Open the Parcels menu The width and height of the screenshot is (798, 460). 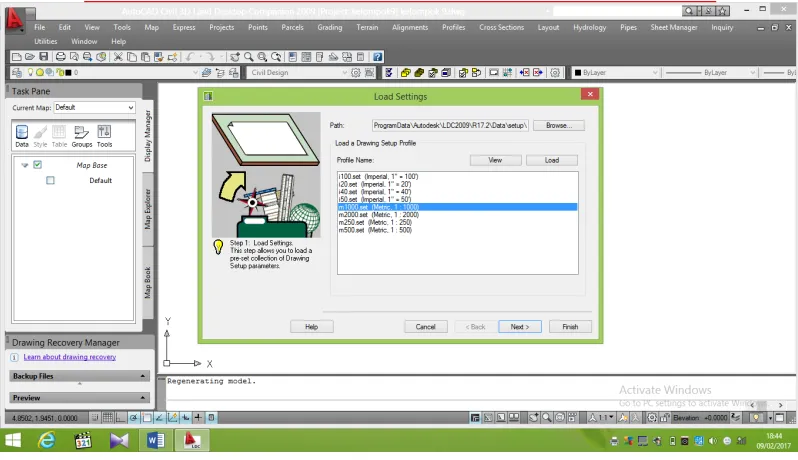point(292,27)
